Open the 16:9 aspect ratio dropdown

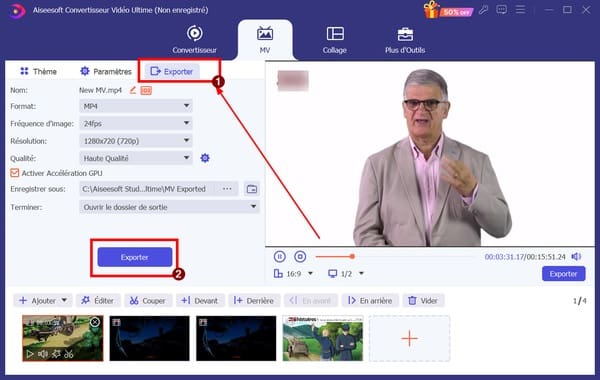click(x=293, y=274)
